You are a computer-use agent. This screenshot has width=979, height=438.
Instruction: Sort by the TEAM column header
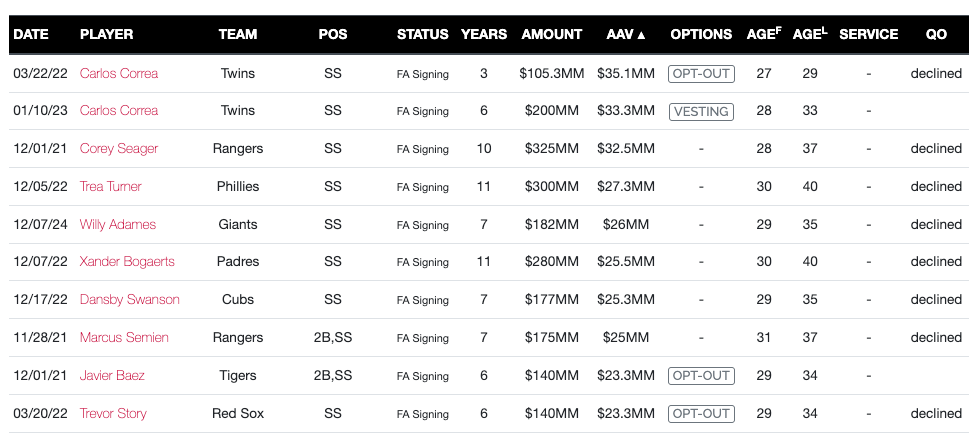238,34
